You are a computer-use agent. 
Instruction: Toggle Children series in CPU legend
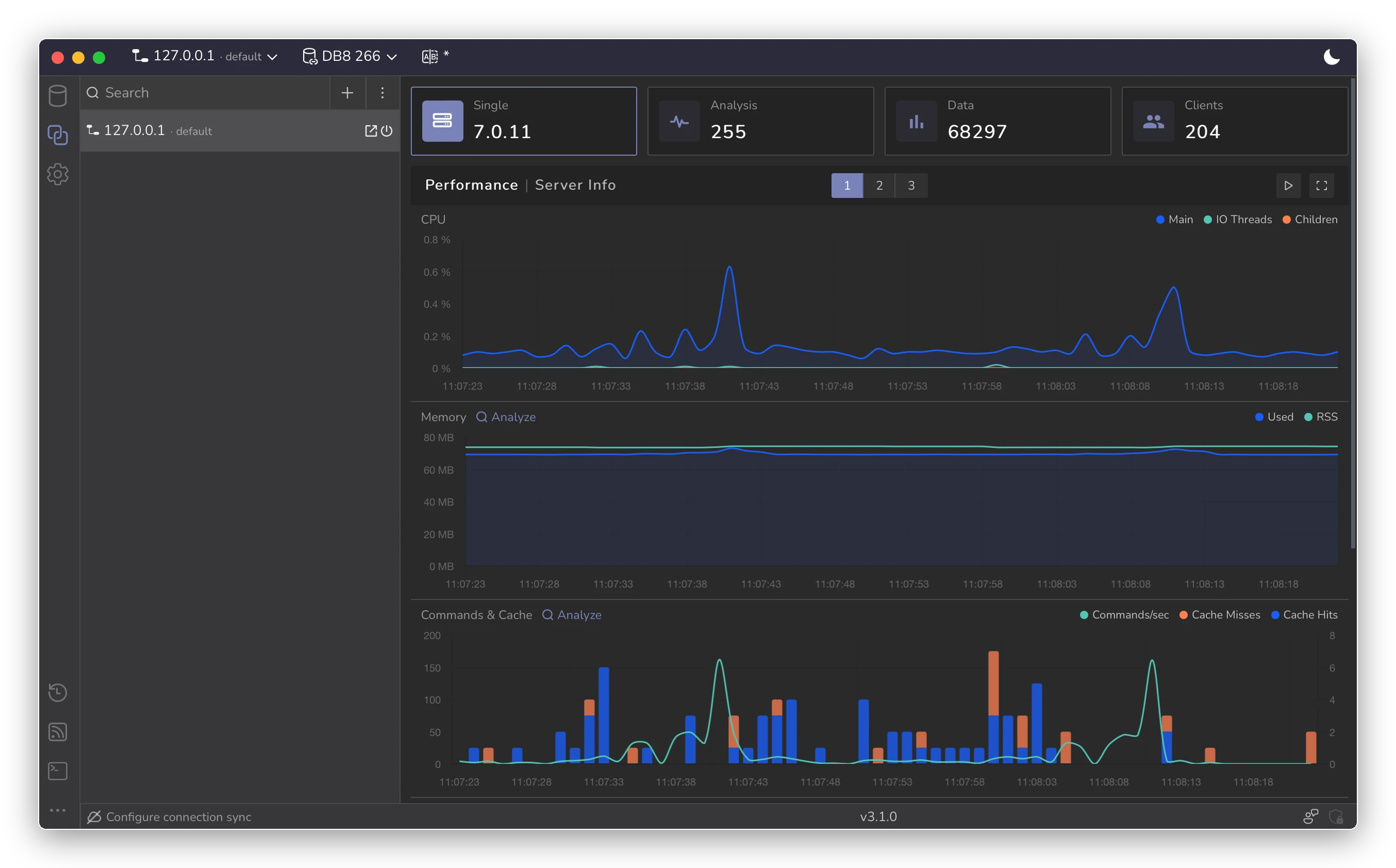pyautogui.click(x=1310, y=219)
